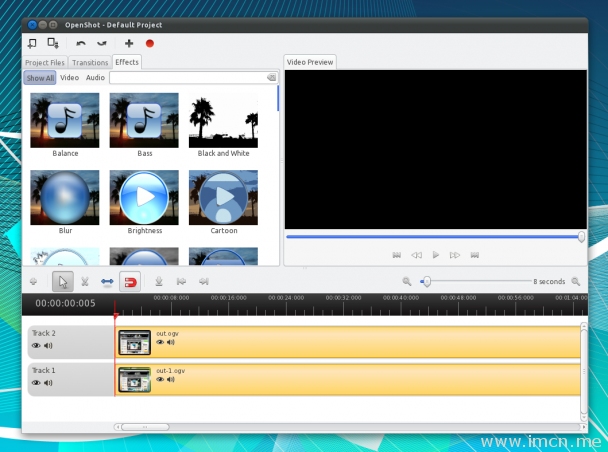Viewport: 608px width, 452px height.
Task: Toggle the magnet snapping tool
Action: (x=130, y=282)
